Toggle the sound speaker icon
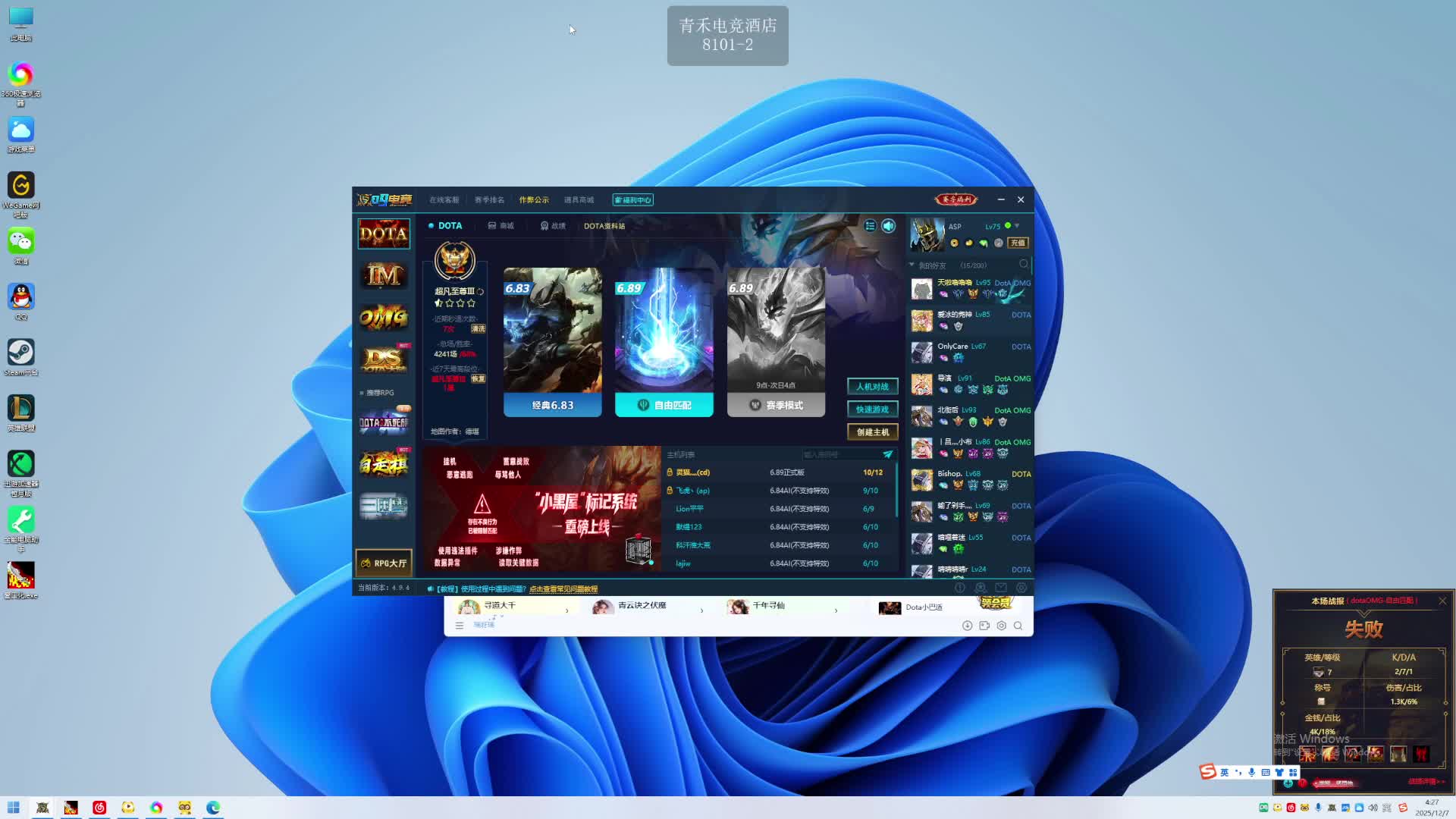The height and width of the screenshot is (819, 1456). point(888,226)
